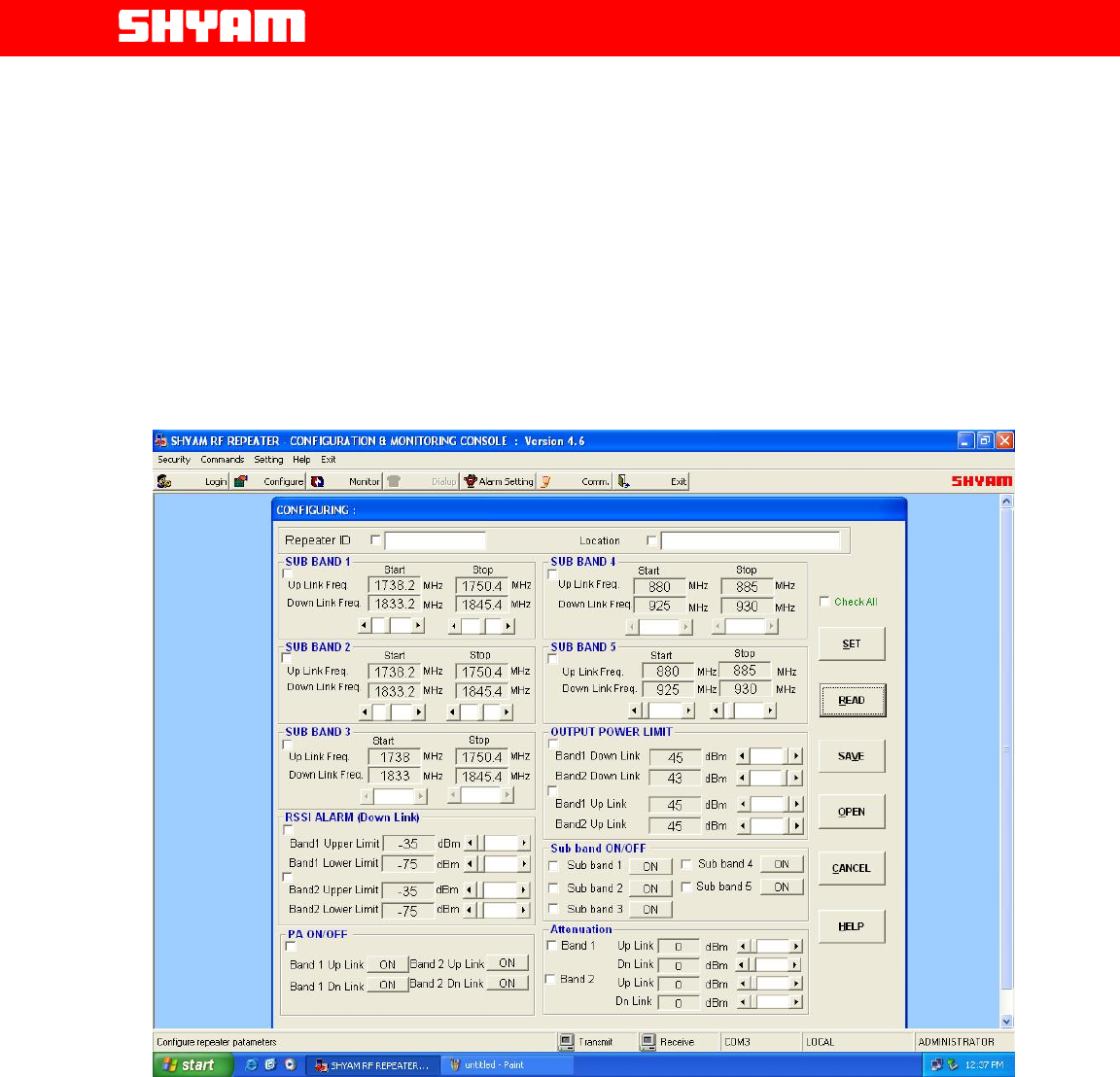Click the network icon in system tray
The width and height of the screenshot is (1120, 1077).
[936, 1065]
